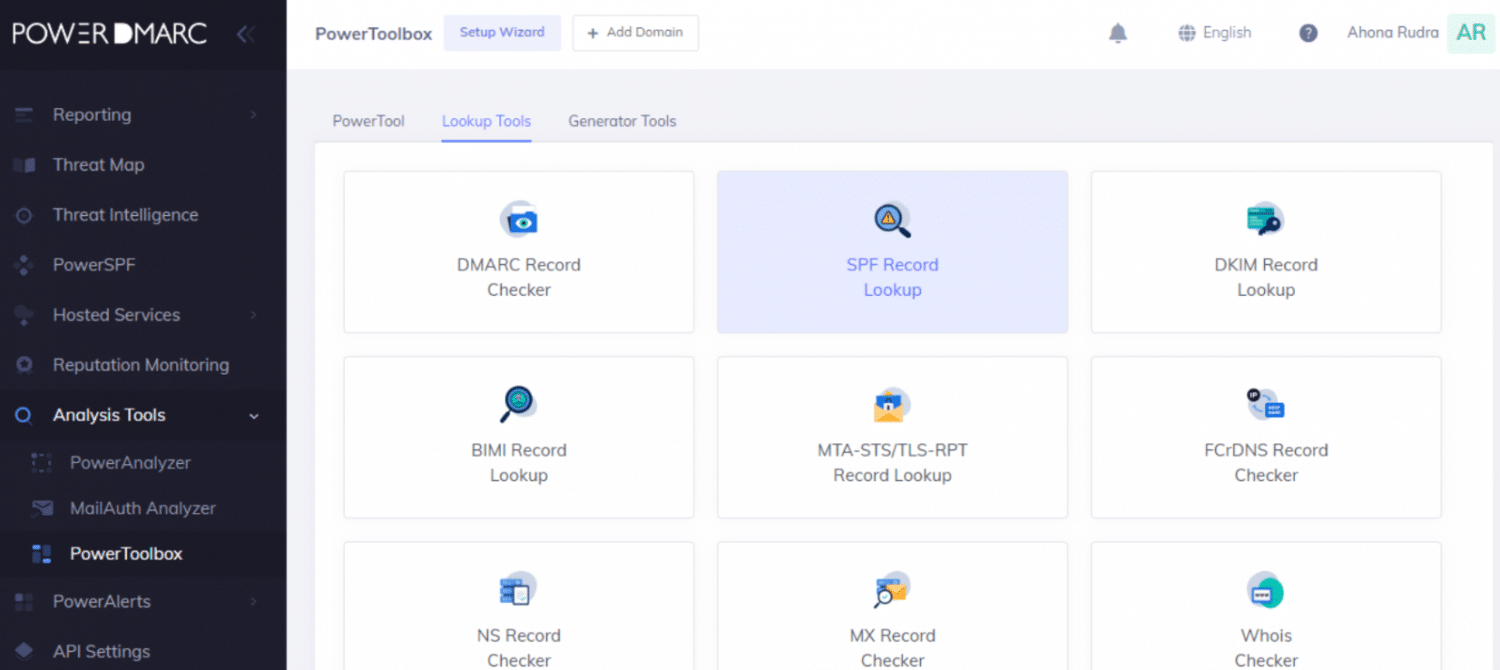Open the help question-mark icon
Image resolution: width=1500 pixels, height=670 pixels.
tap(1307, 33)
